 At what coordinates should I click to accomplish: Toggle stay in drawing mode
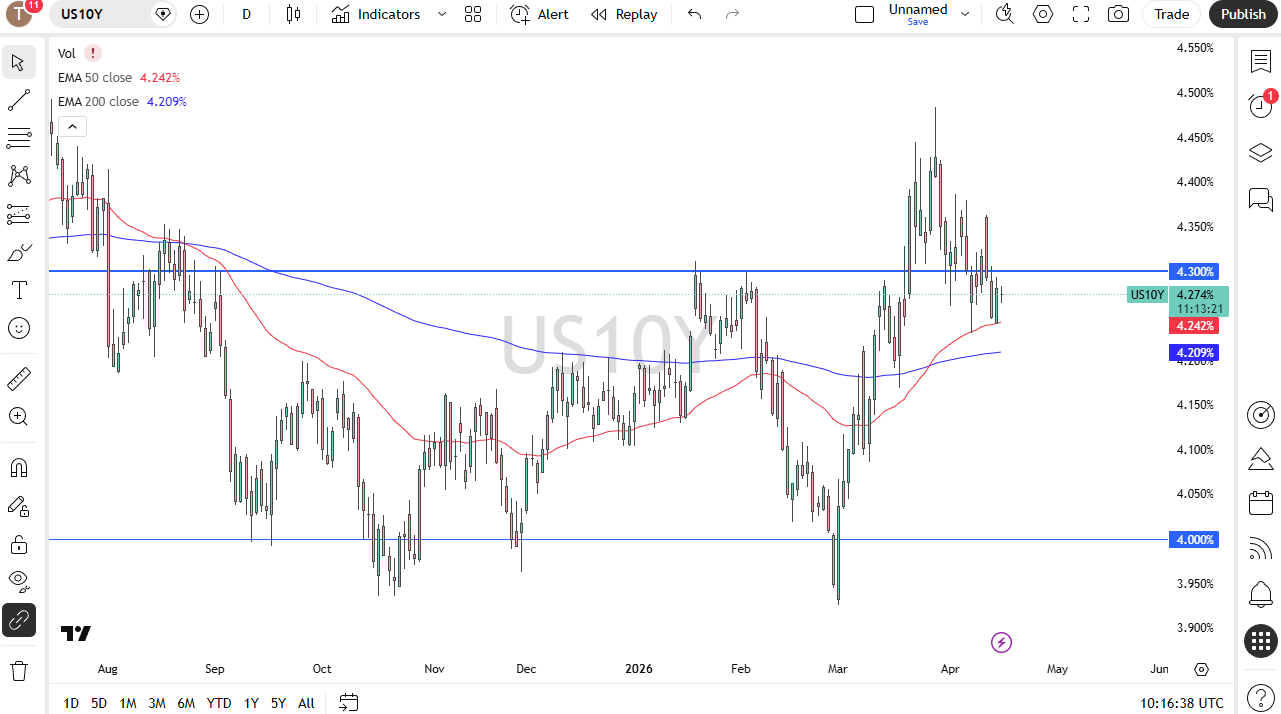click(x=18, y=506)
